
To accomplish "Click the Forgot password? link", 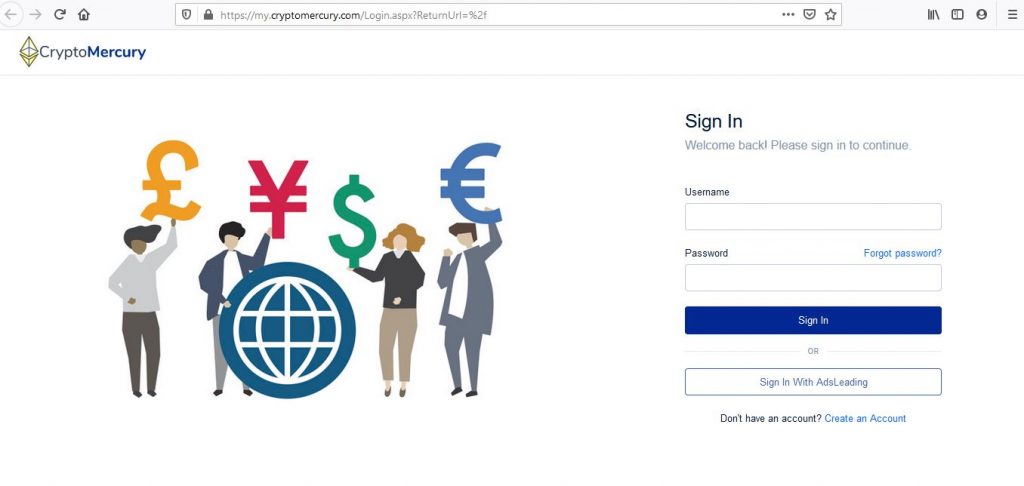I will (x=903, y=253).
